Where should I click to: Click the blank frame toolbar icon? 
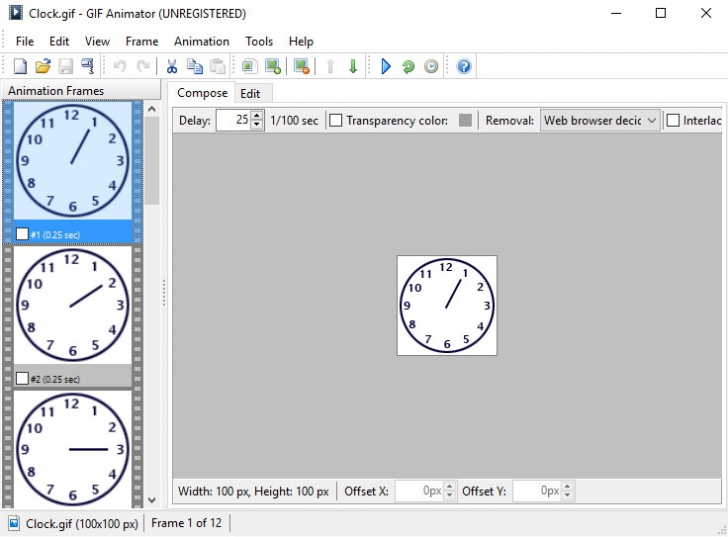tap(250, 66)
